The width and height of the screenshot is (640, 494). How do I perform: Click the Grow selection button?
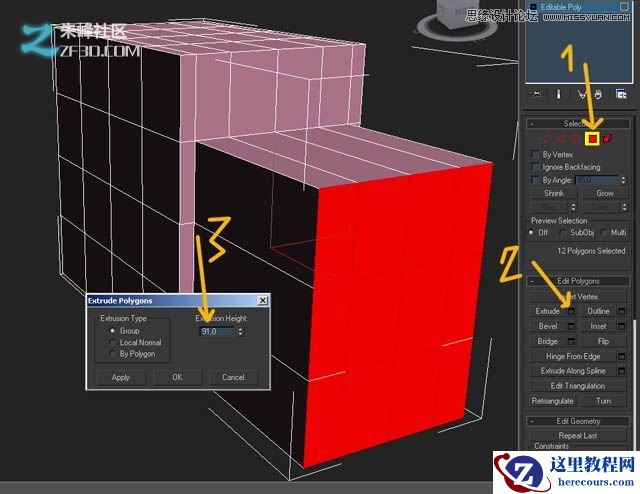tap(604, 193)
